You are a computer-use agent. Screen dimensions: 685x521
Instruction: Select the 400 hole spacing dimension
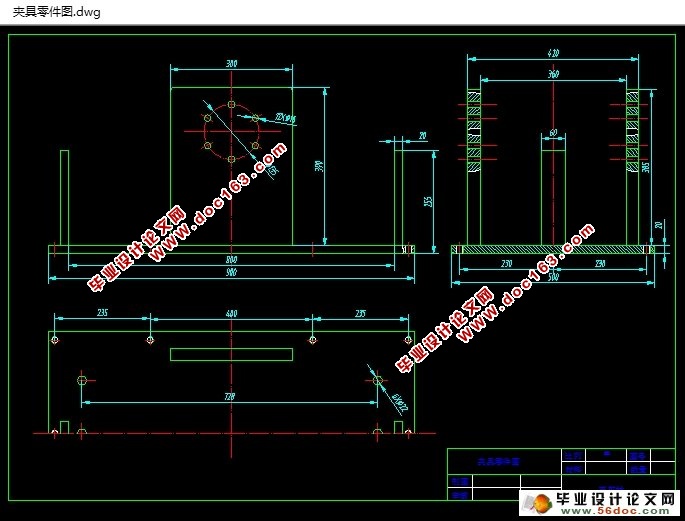(232, 314)
